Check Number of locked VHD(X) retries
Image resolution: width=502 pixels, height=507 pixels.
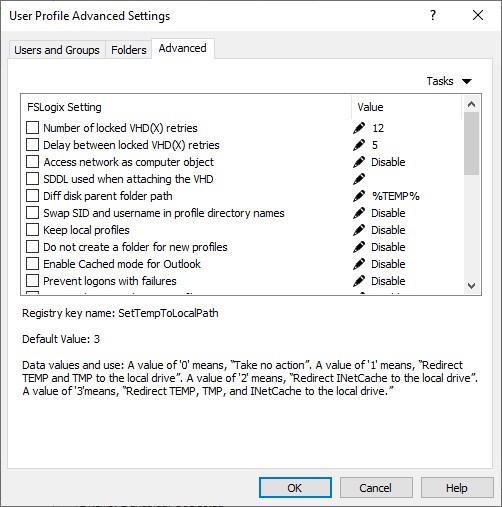32,128
